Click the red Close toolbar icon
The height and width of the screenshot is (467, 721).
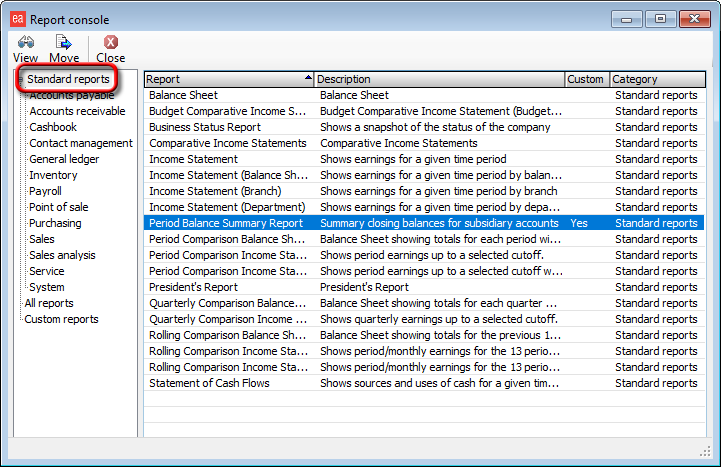(x=111, y=42)
